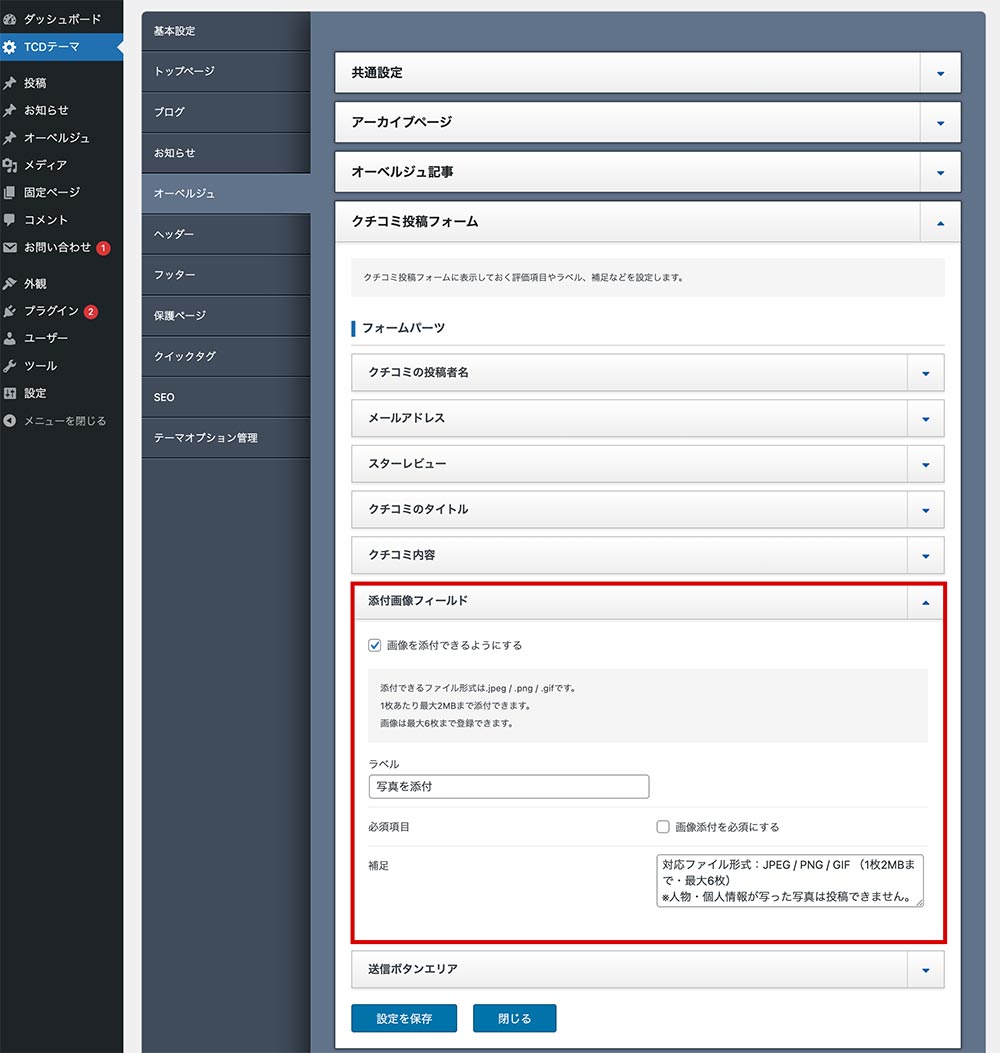The height and width of the screenshot is (1053, 1000).
Task: Open メディア via its media icon
Action: tap(10, 165)
